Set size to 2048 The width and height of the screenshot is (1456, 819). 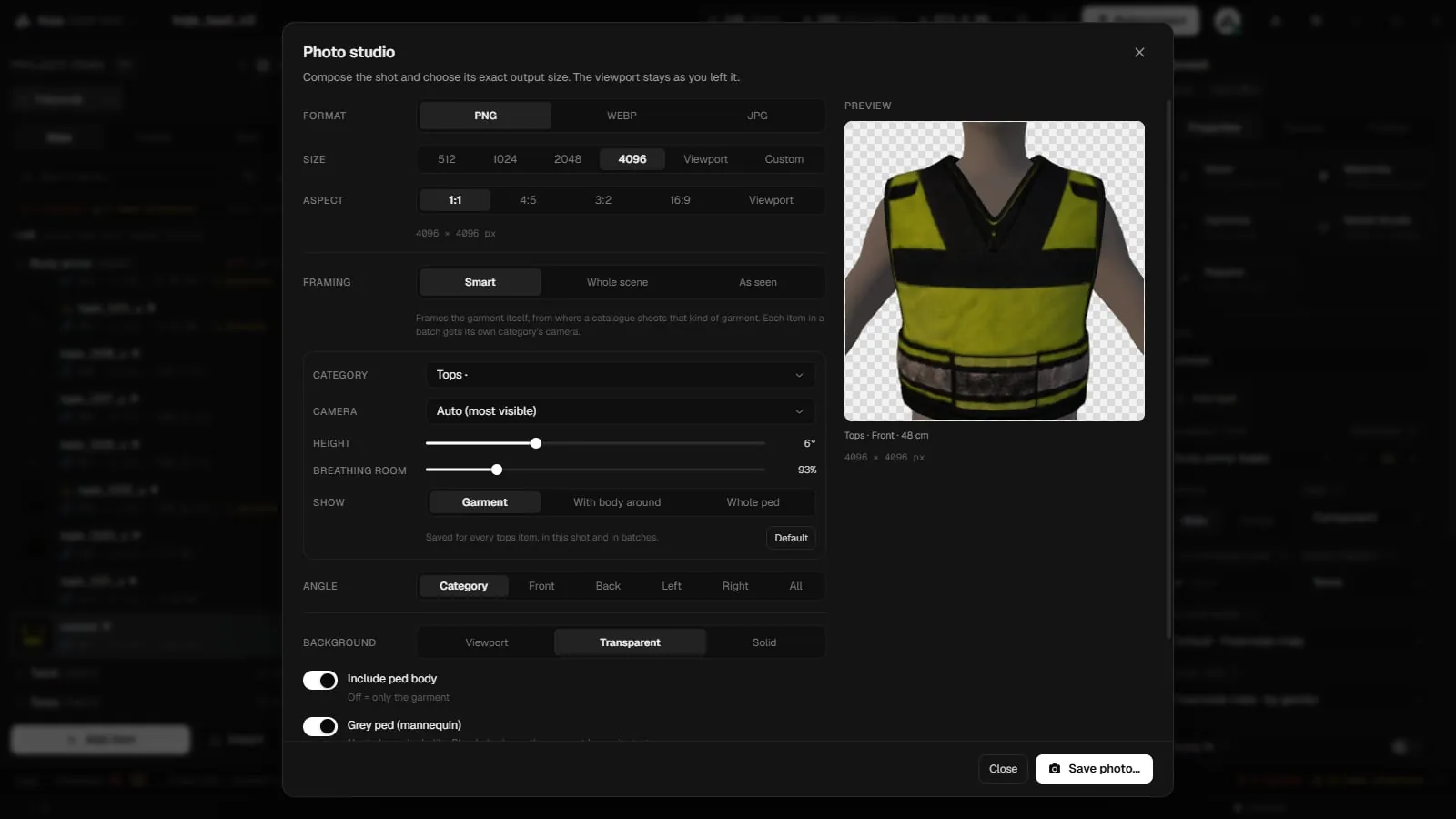[x=568, y=159]
